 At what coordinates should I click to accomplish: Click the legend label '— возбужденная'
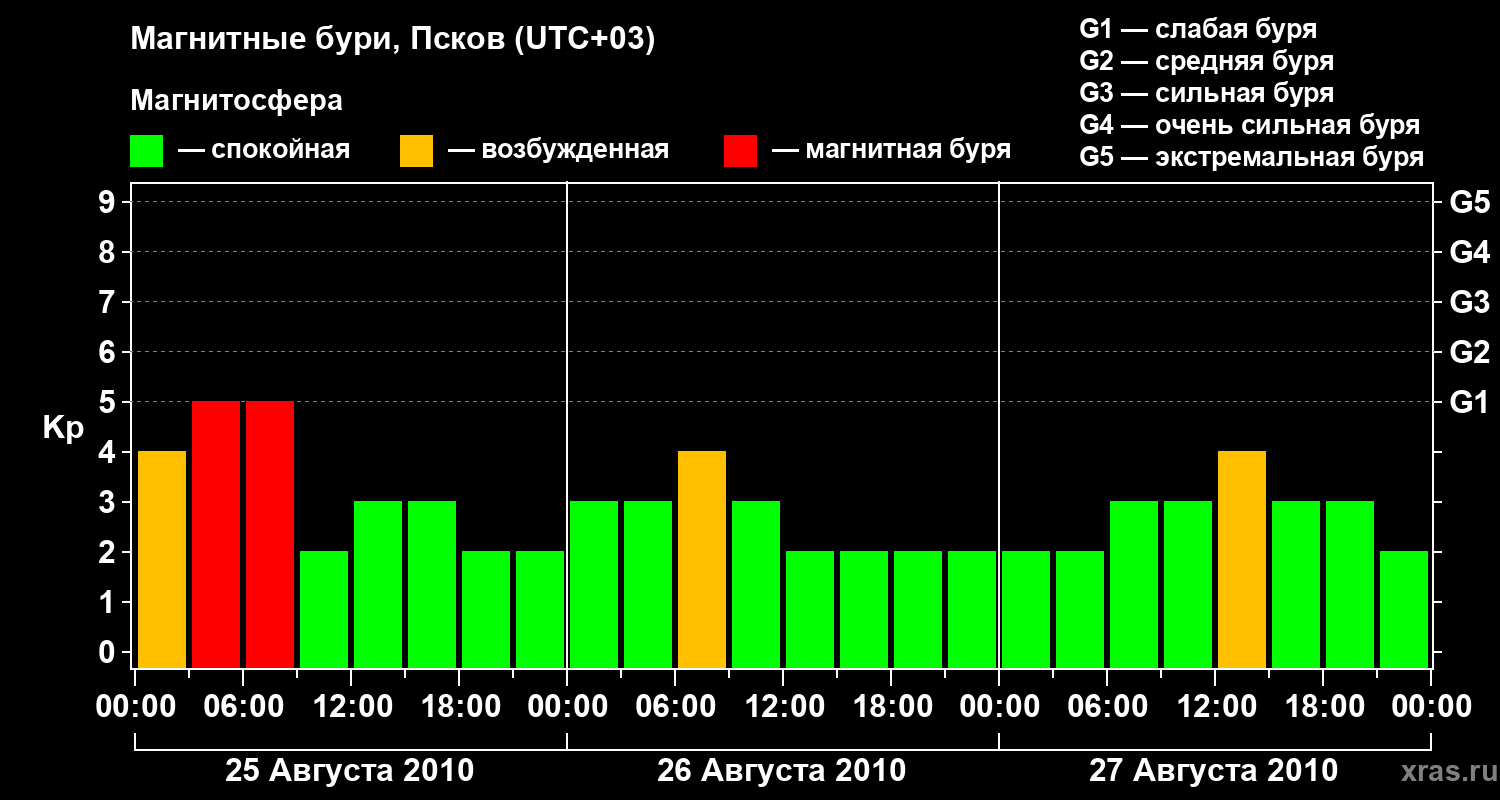[559, 151]
